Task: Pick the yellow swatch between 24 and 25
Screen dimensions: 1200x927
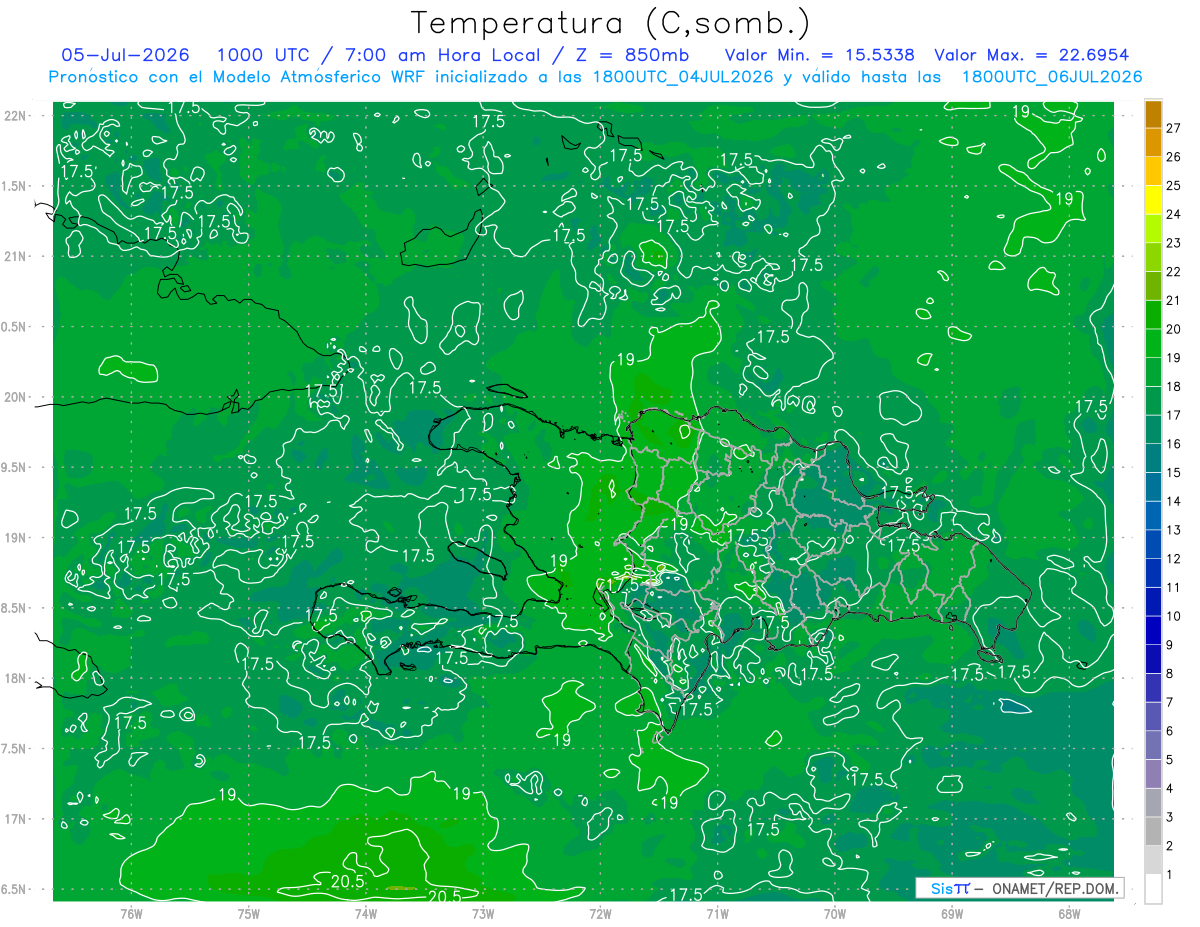Action: (x=1153, y=200)
